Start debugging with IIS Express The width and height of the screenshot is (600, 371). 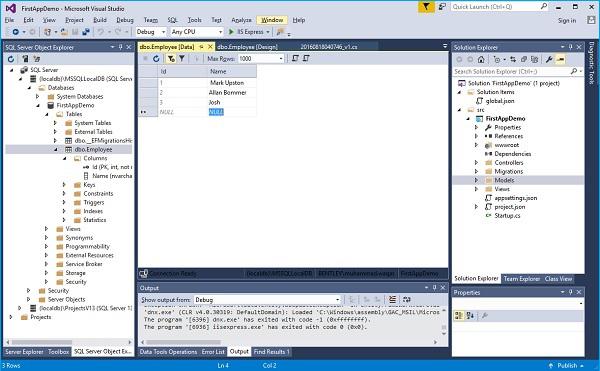coord(246,32)
